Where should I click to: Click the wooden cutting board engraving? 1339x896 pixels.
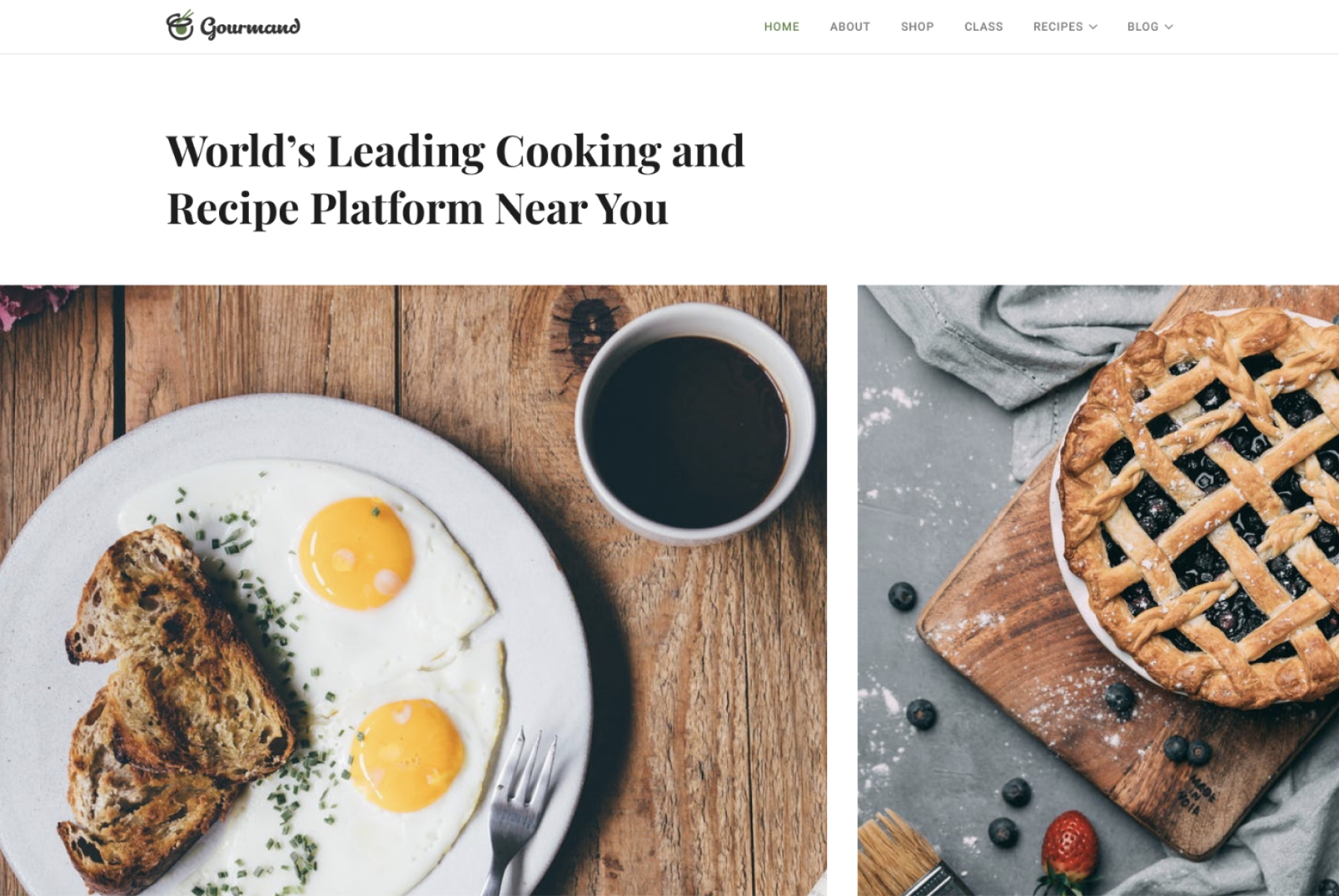[x=1196, y=795]
